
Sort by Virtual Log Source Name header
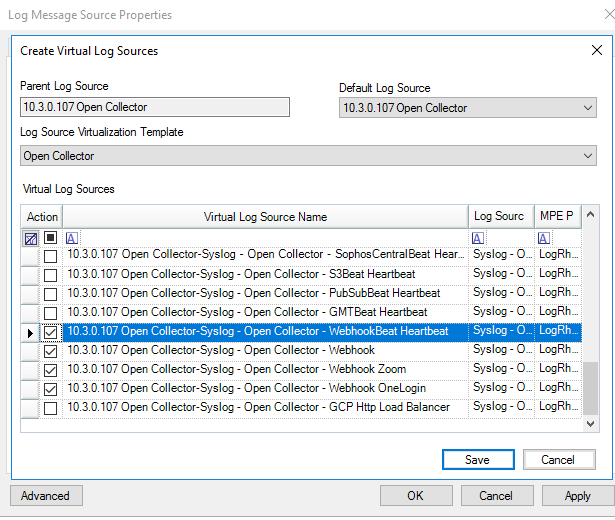(x=265, y=216)
